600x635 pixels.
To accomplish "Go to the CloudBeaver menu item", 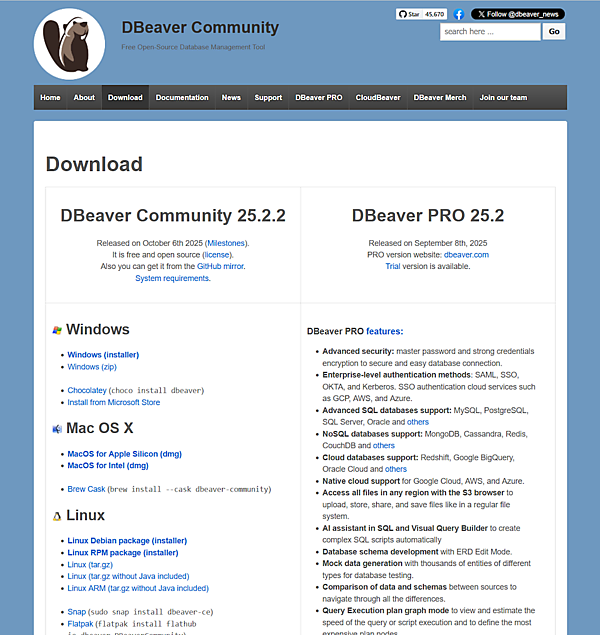I will (377, 98).
